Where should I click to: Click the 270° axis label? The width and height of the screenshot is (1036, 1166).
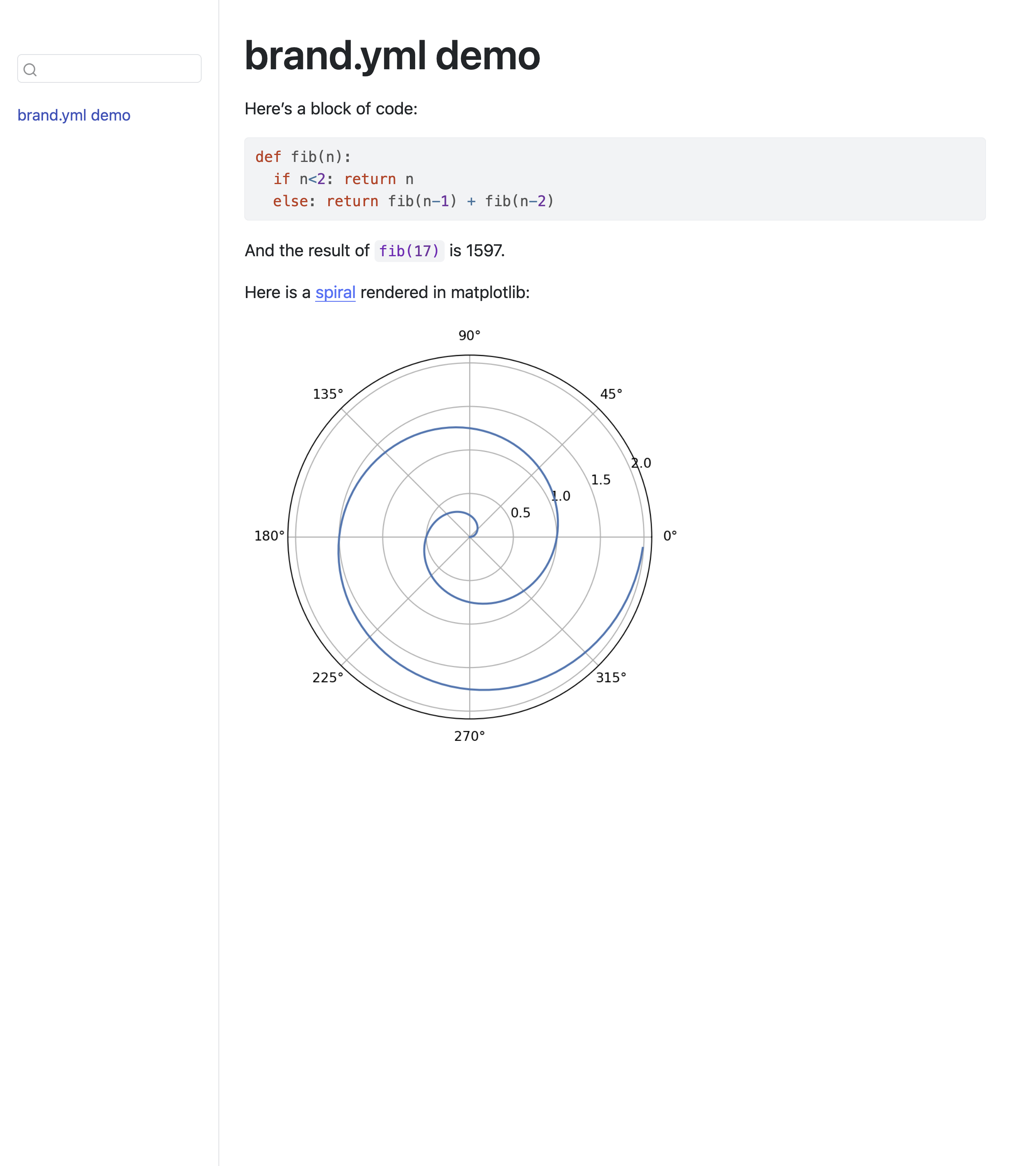tap(469, 736)
